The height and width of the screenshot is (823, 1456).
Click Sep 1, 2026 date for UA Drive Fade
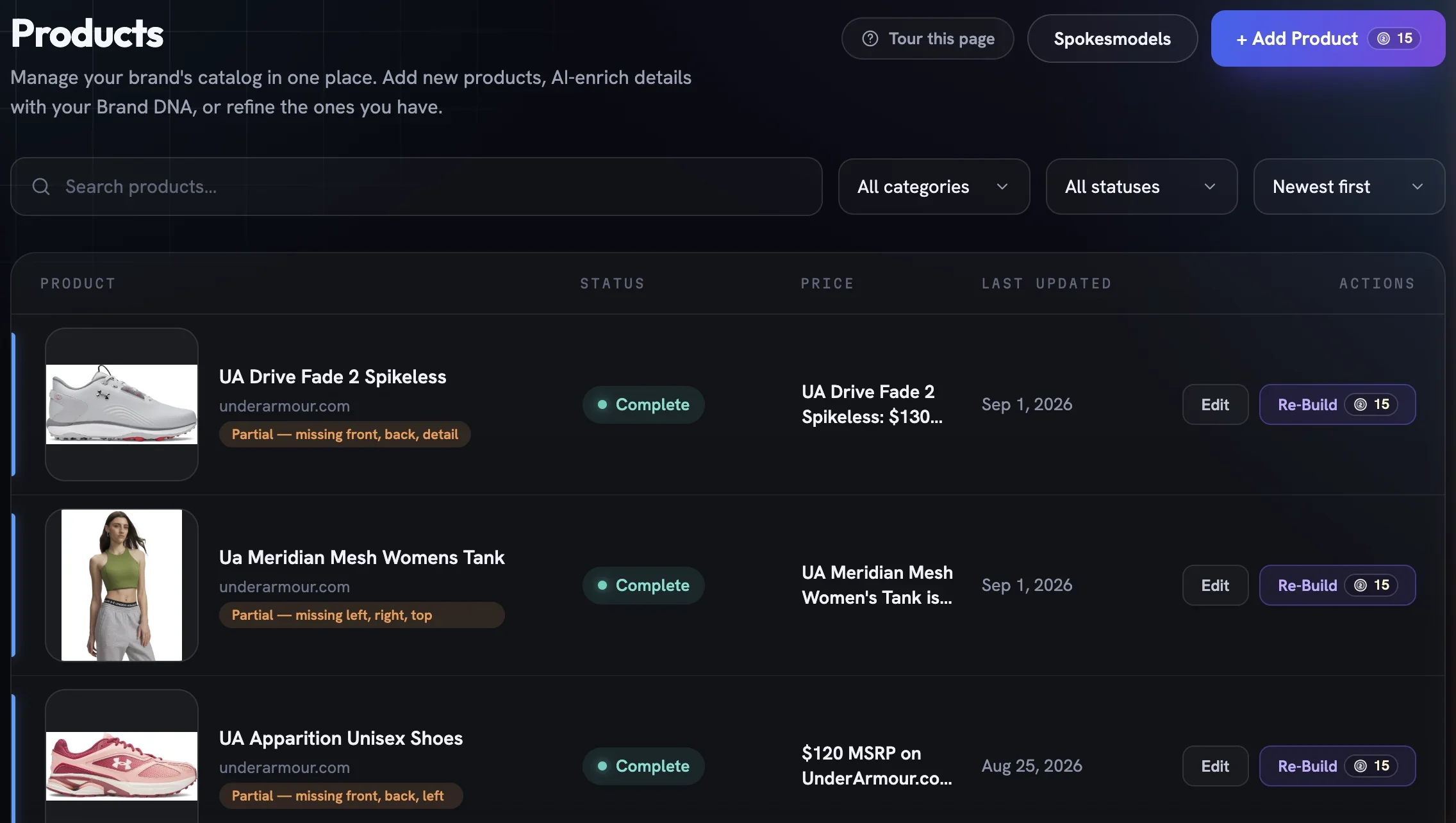tap(1027, 404)
